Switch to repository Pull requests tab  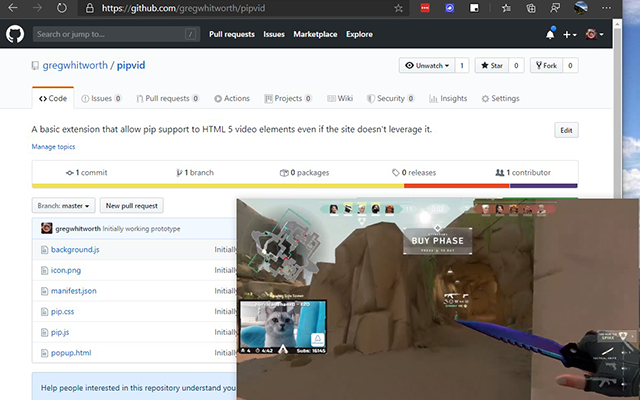[x=167, y=98]
